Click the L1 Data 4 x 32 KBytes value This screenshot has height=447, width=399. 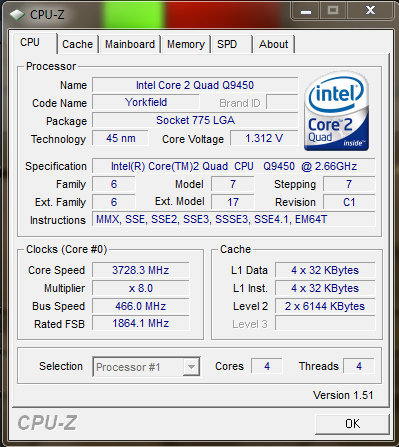coord(325,270)
